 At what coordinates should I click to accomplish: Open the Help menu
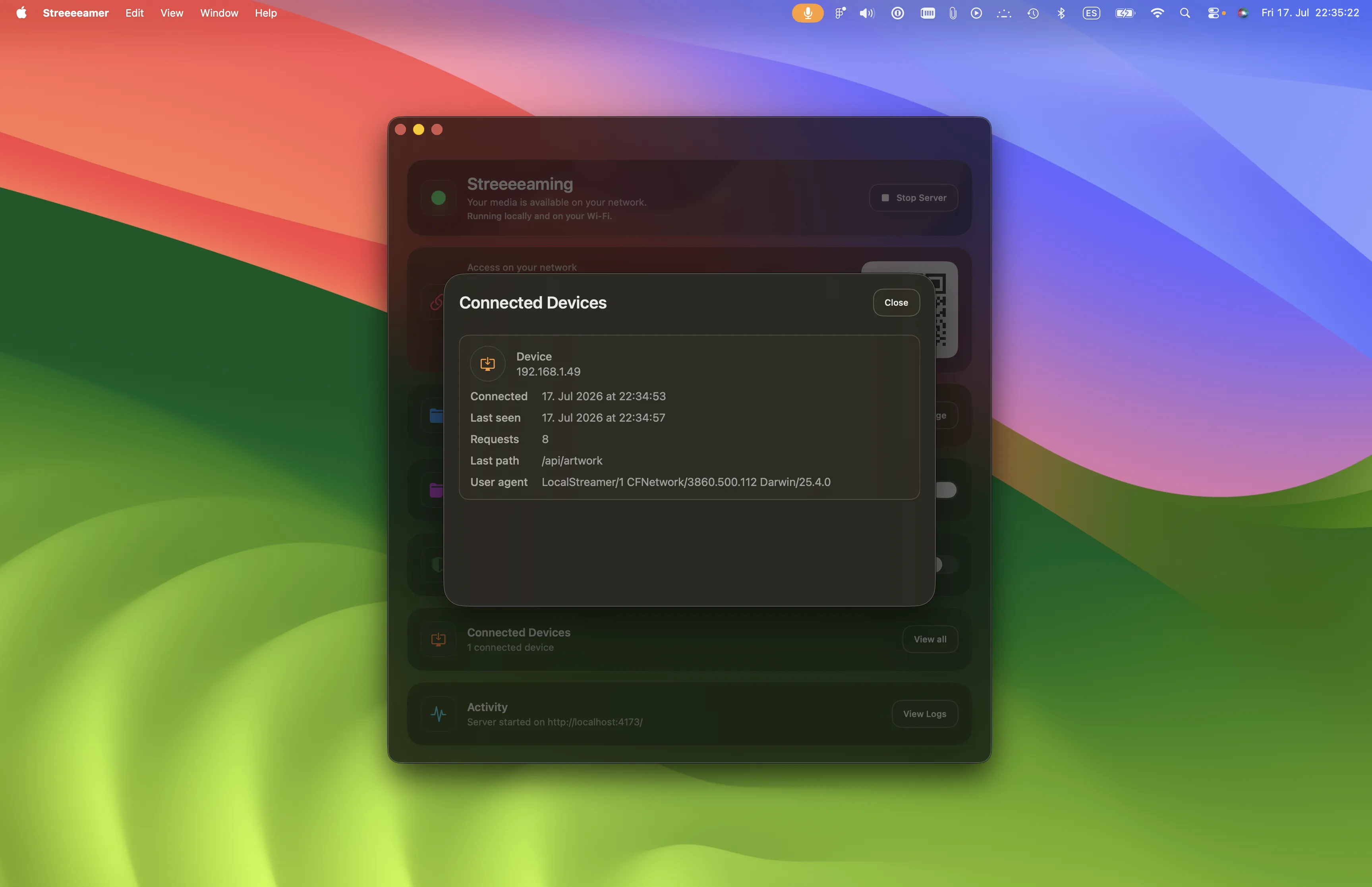[x=266, y=13]
